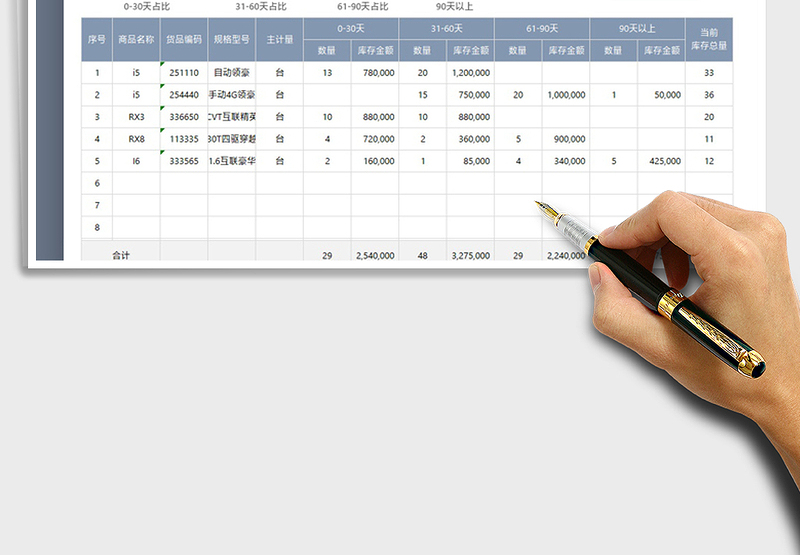This screenshot has width=800, height=555.
Task: Click the amount cell 360,000
Action: pos(470,139)
